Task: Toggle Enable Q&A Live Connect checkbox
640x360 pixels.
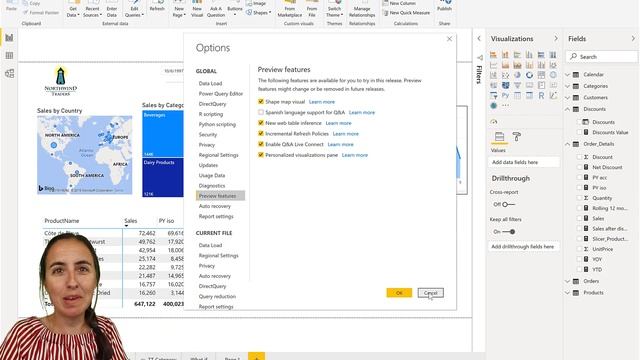Action: click(x=261, y=144)
